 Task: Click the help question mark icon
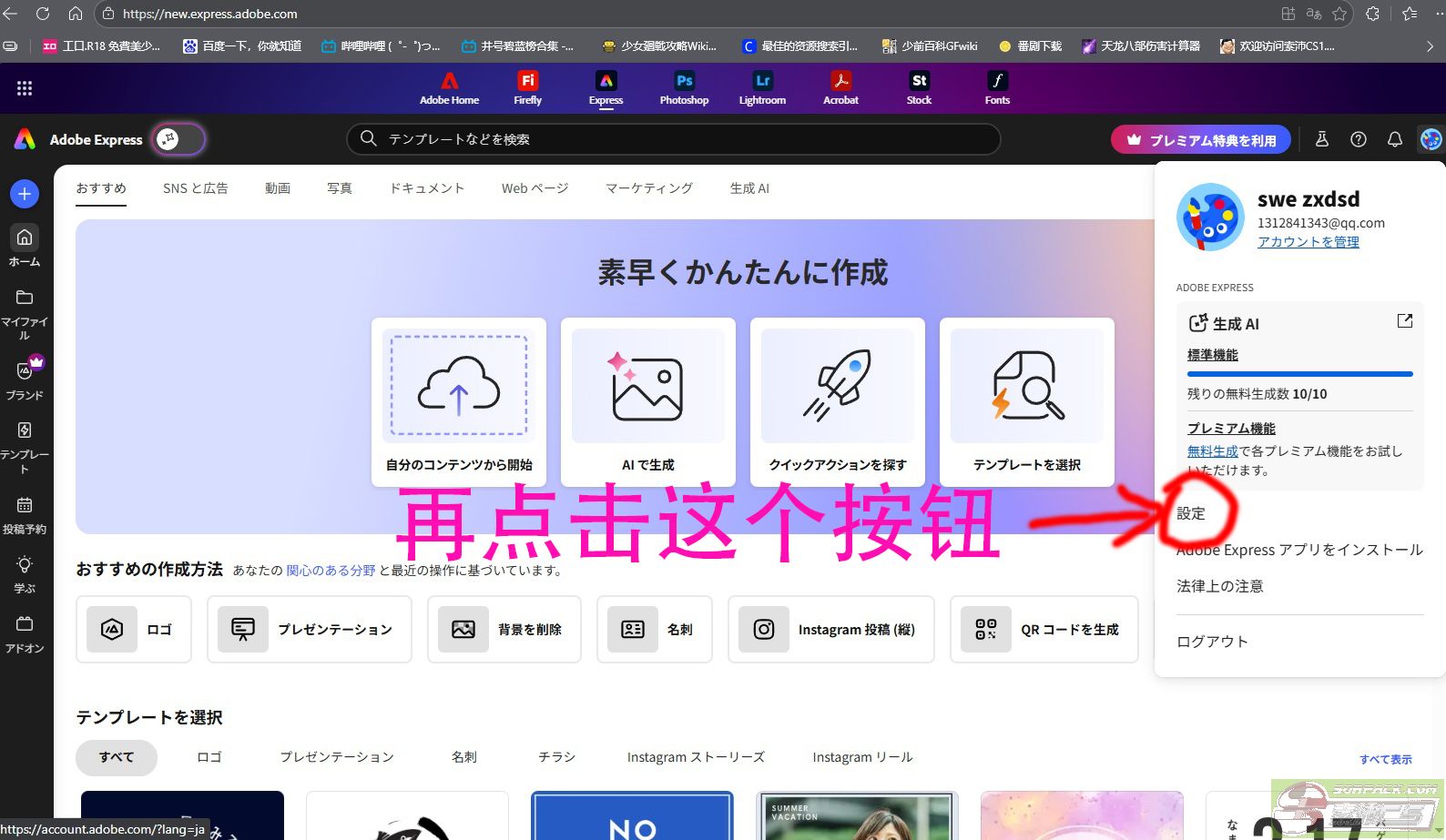[x=1358, y=139]
